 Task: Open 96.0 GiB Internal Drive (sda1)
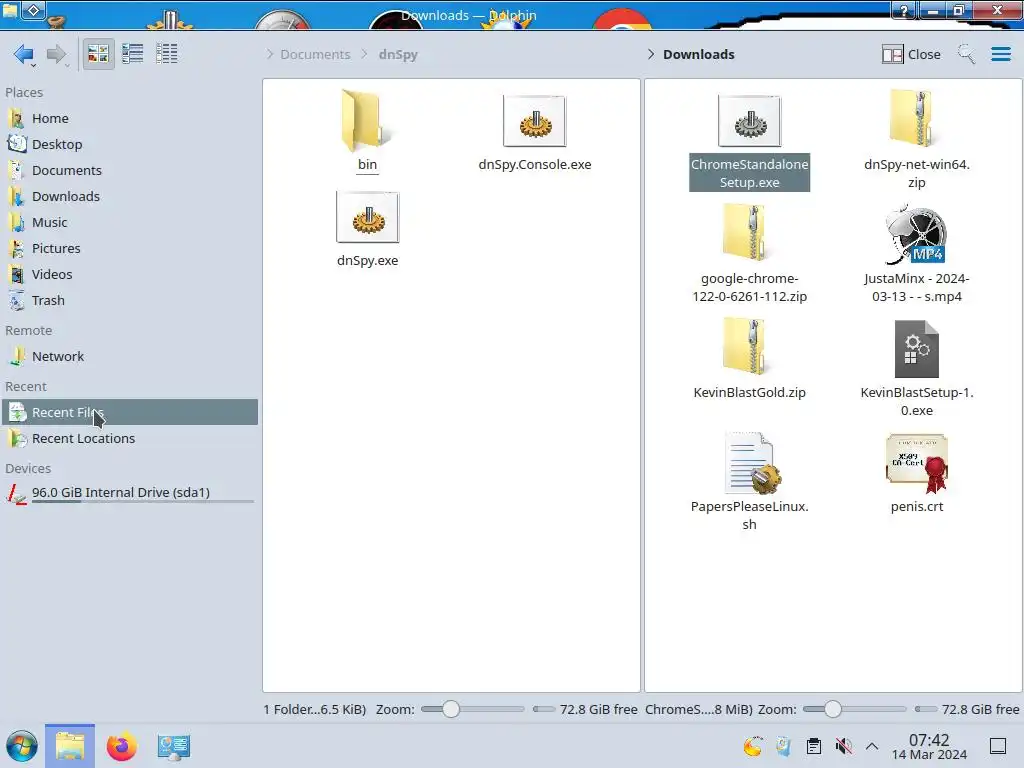[129, 493]
